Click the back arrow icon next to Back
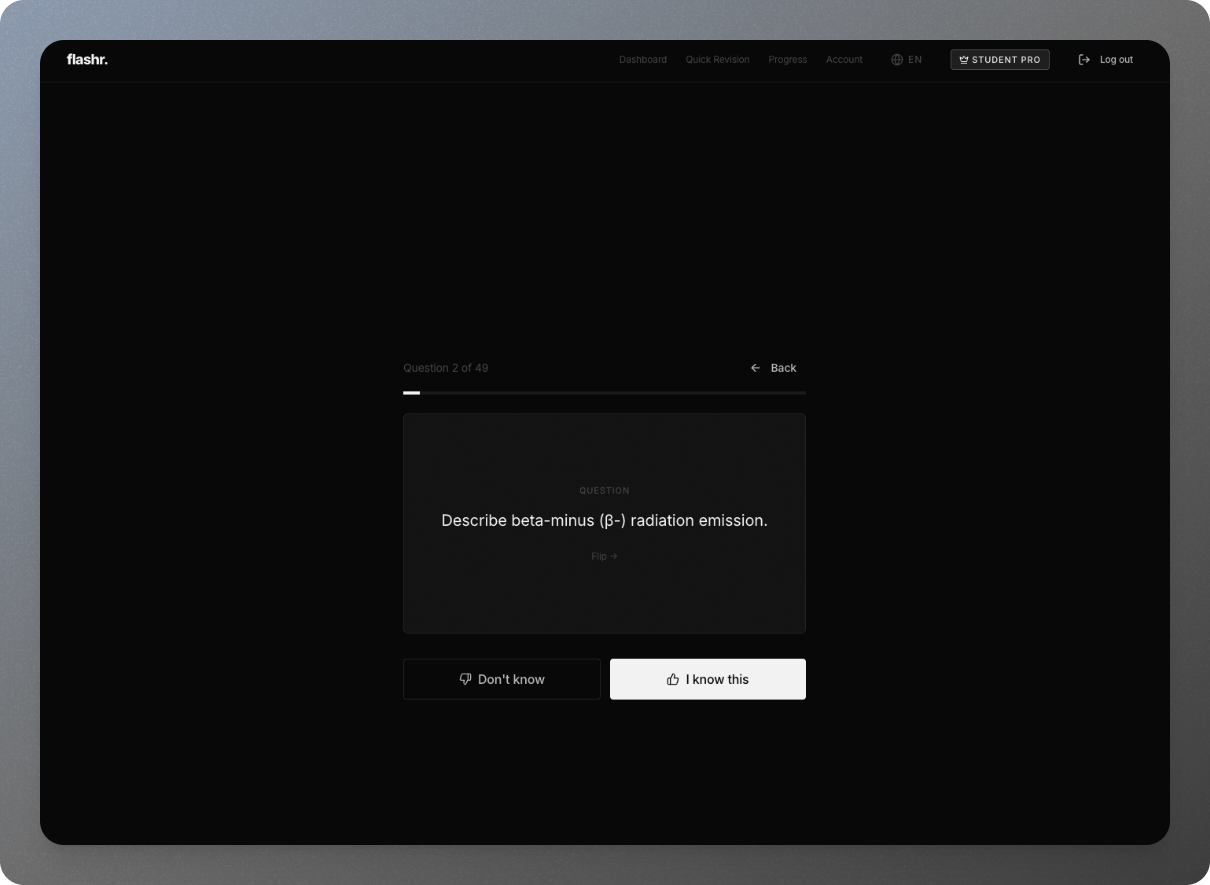 pos(756,368)
